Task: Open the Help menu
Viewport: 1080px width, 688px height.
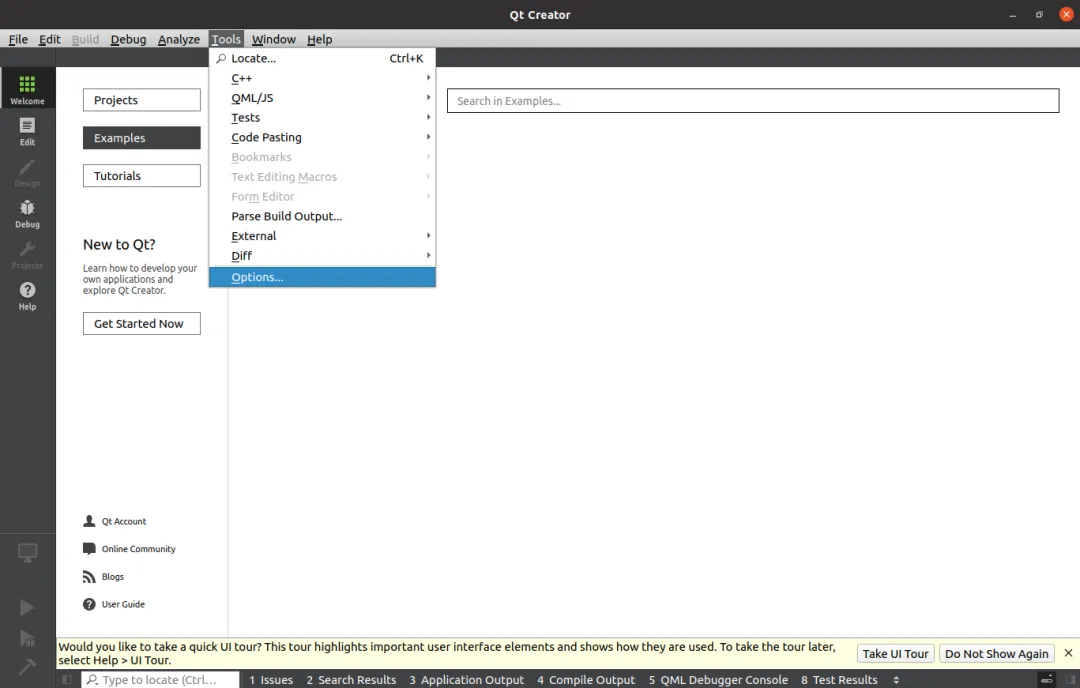Action: tap(320, 39)
